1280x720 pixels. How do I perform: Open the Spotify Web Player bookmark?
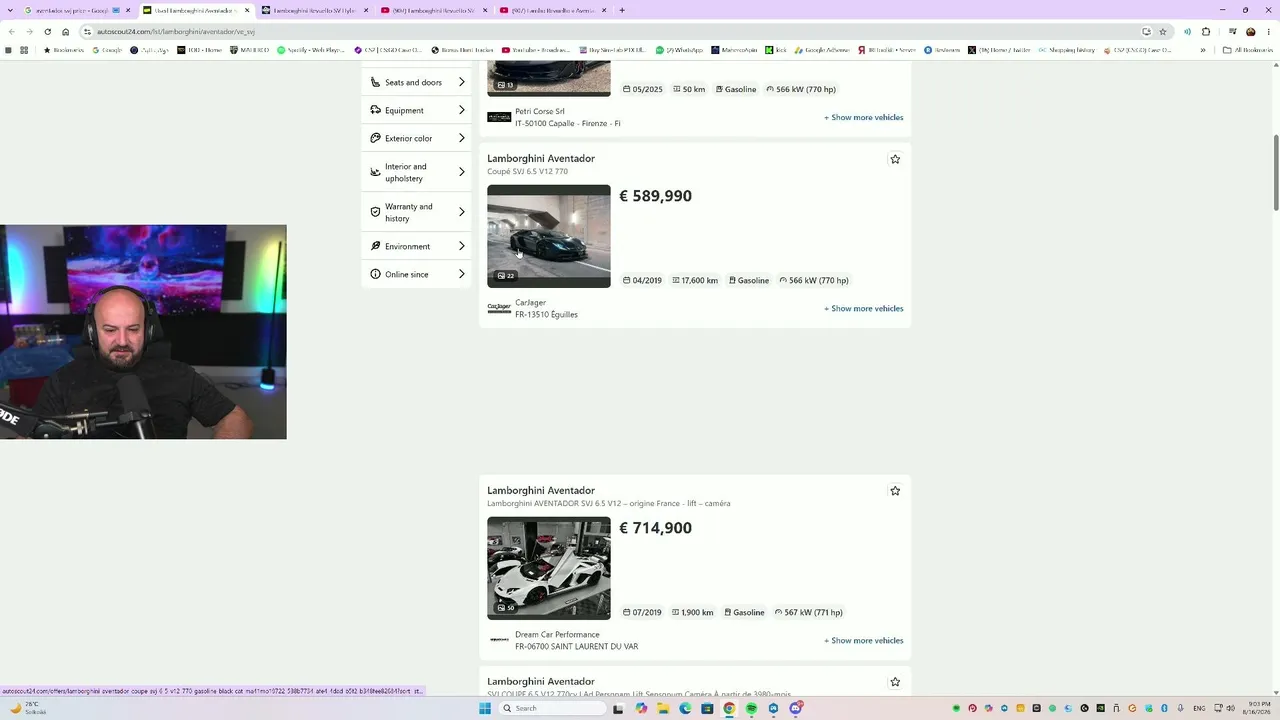[x=310, y=50]
